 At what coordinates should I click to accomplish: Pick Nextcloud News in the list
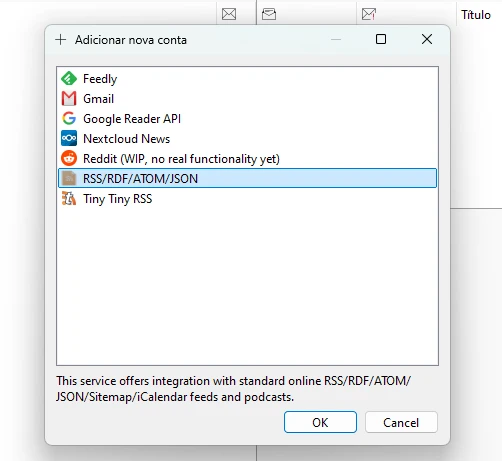[247, 139]
